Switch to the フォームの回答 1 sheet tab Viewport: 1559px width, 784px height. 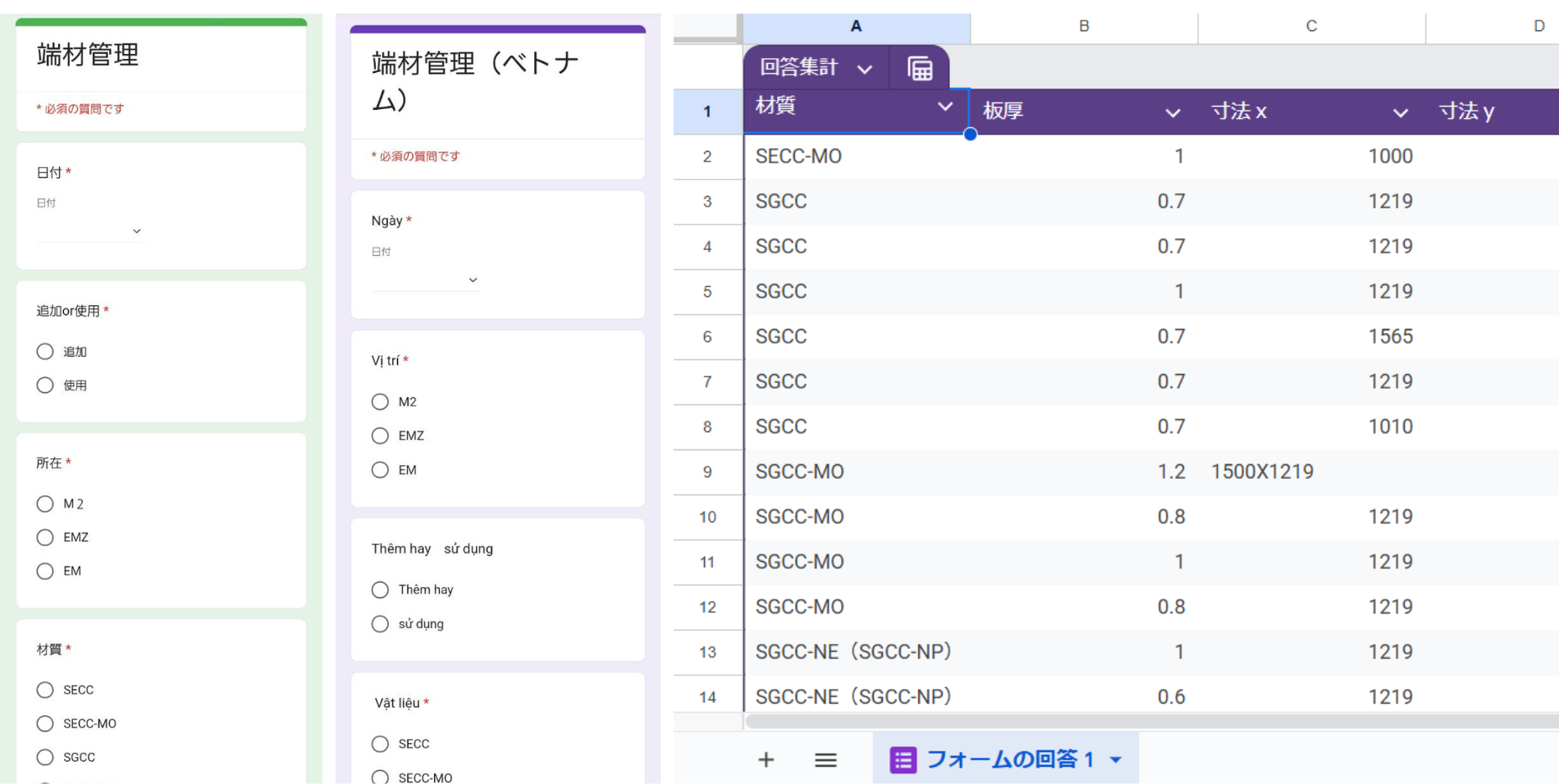pos(1006,759)
